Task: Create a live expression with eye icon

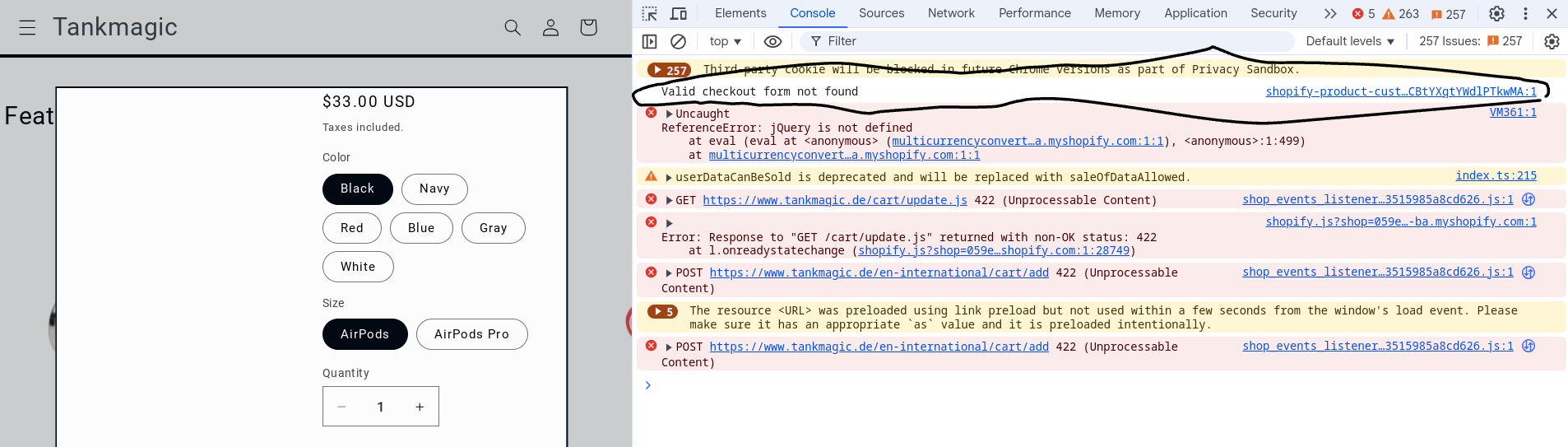Action: tap(772, 41)
